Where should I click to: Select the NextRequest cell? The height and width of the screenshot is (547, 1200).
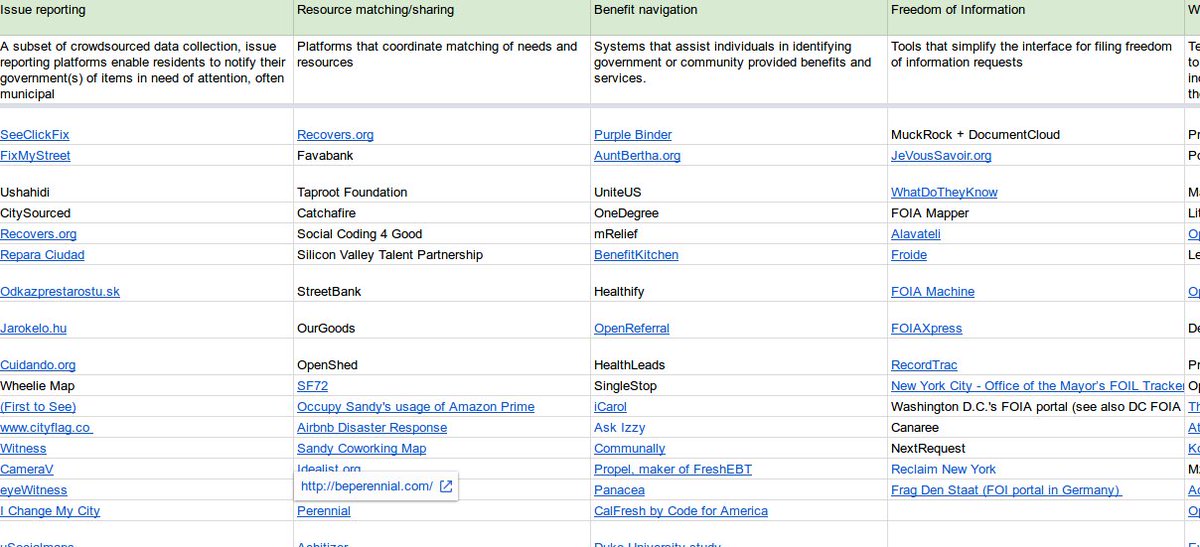coord(1036,449)
